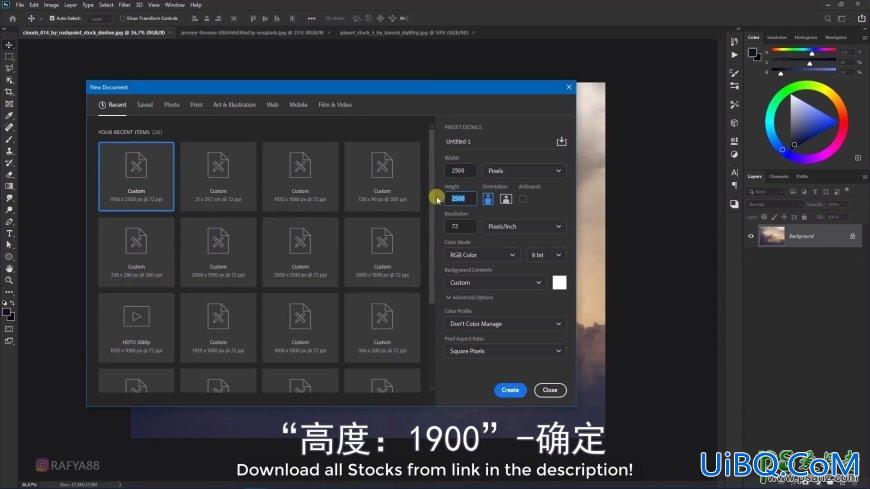Click the search icon at top right

pos(827,18)
